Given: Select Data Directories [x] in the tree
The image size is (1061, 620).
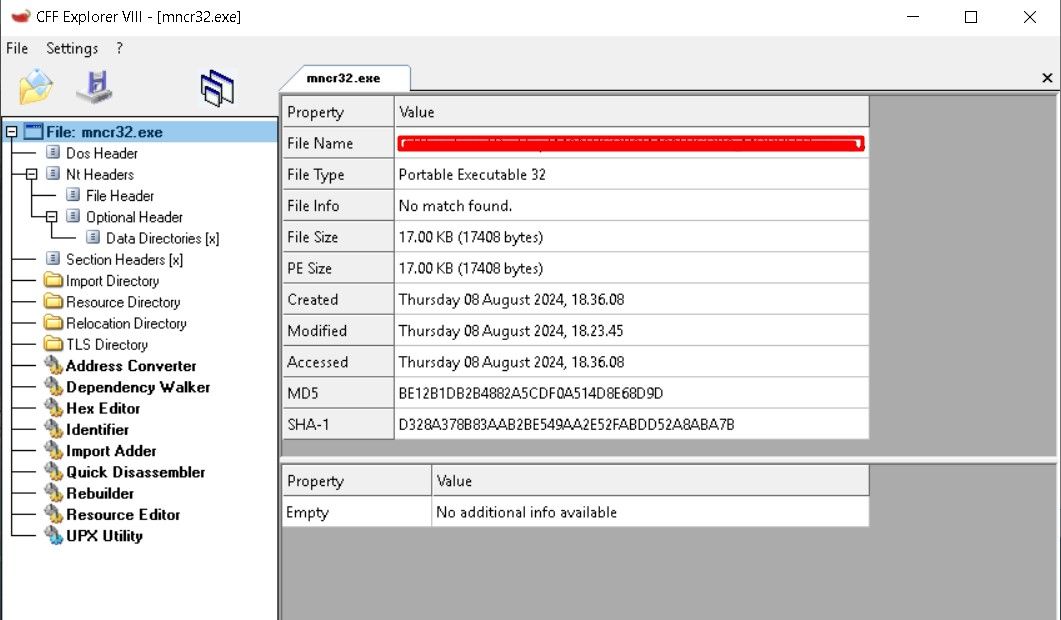Looking at the screenshot, I should pyautogui.click(x=162, y=238).
